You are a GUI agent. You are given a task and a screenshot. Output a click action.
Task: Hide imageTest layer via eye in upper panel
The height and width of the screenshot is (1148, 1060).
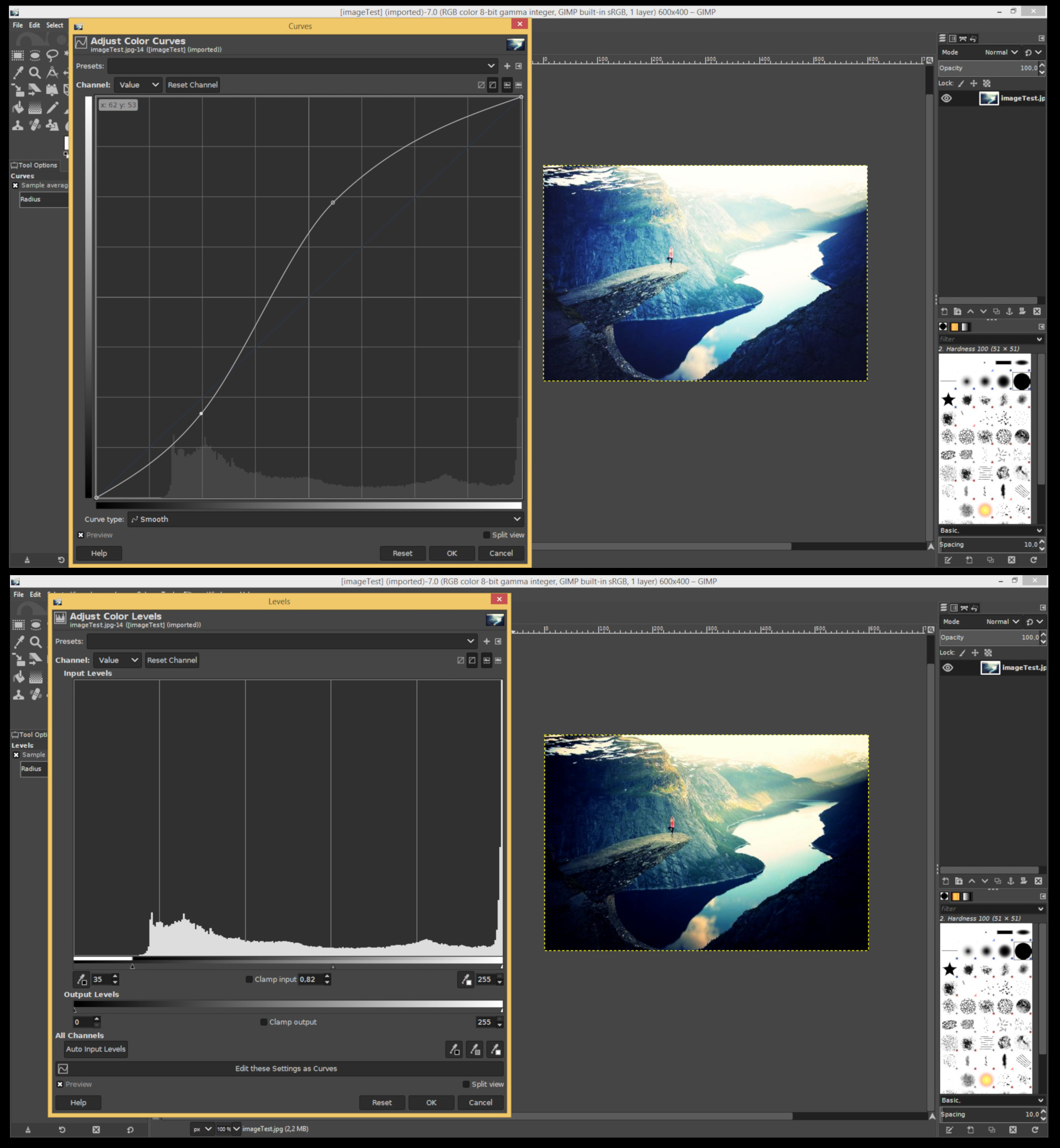(946, 98)
